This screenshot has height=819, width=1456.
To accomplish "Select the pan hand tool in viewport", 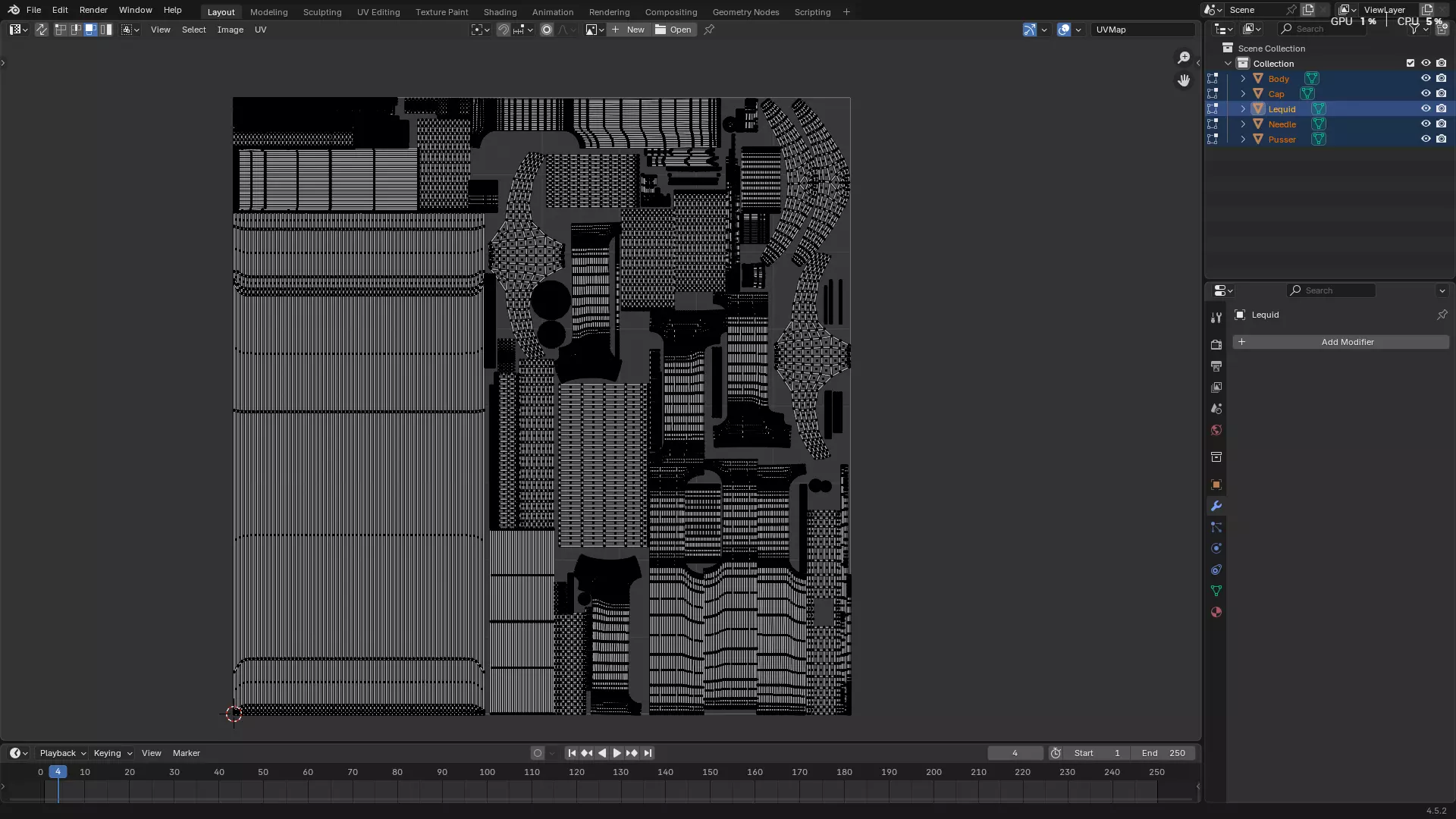I will coord(1184,80).
